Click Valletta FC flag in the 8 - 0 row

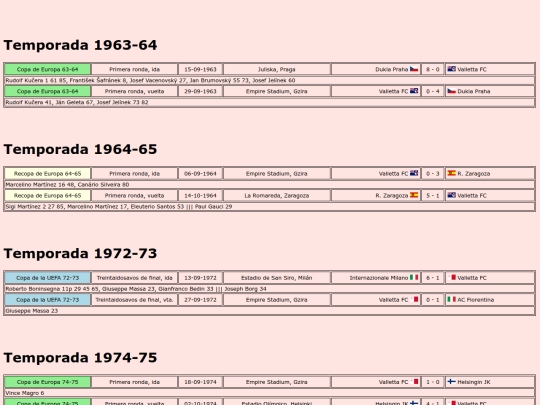coord(451,69)
